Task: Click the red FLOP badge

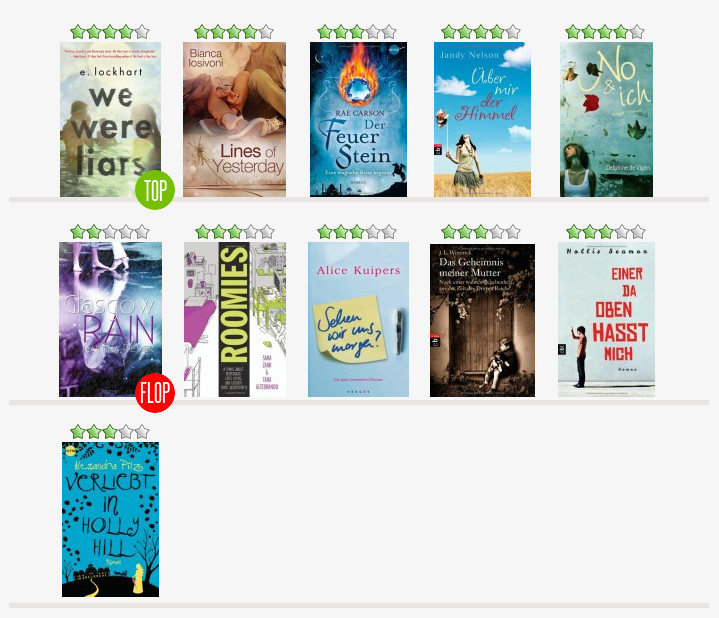Action: (x=155, y=393)
